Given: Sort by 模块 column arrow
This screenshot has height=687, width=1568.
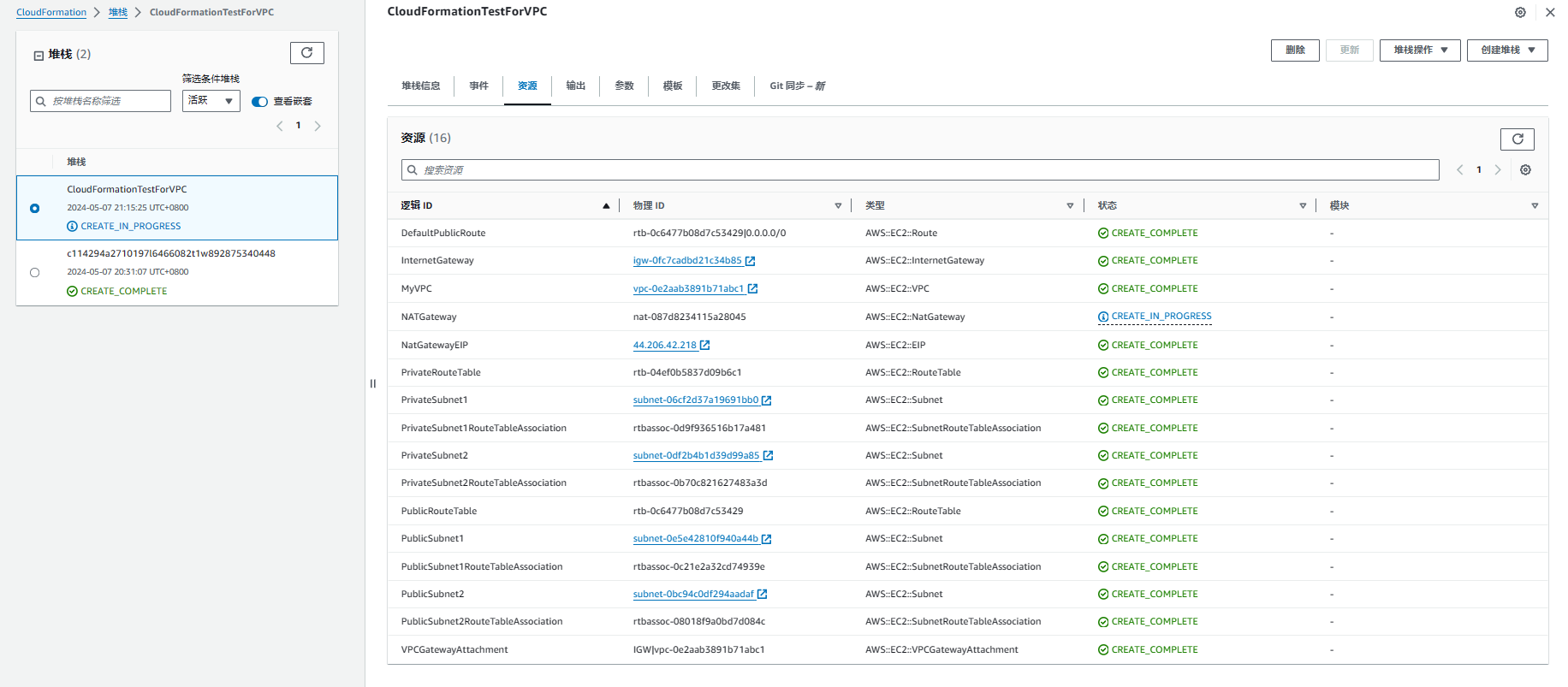Looking at the screenshot, I should point(1535,206).
